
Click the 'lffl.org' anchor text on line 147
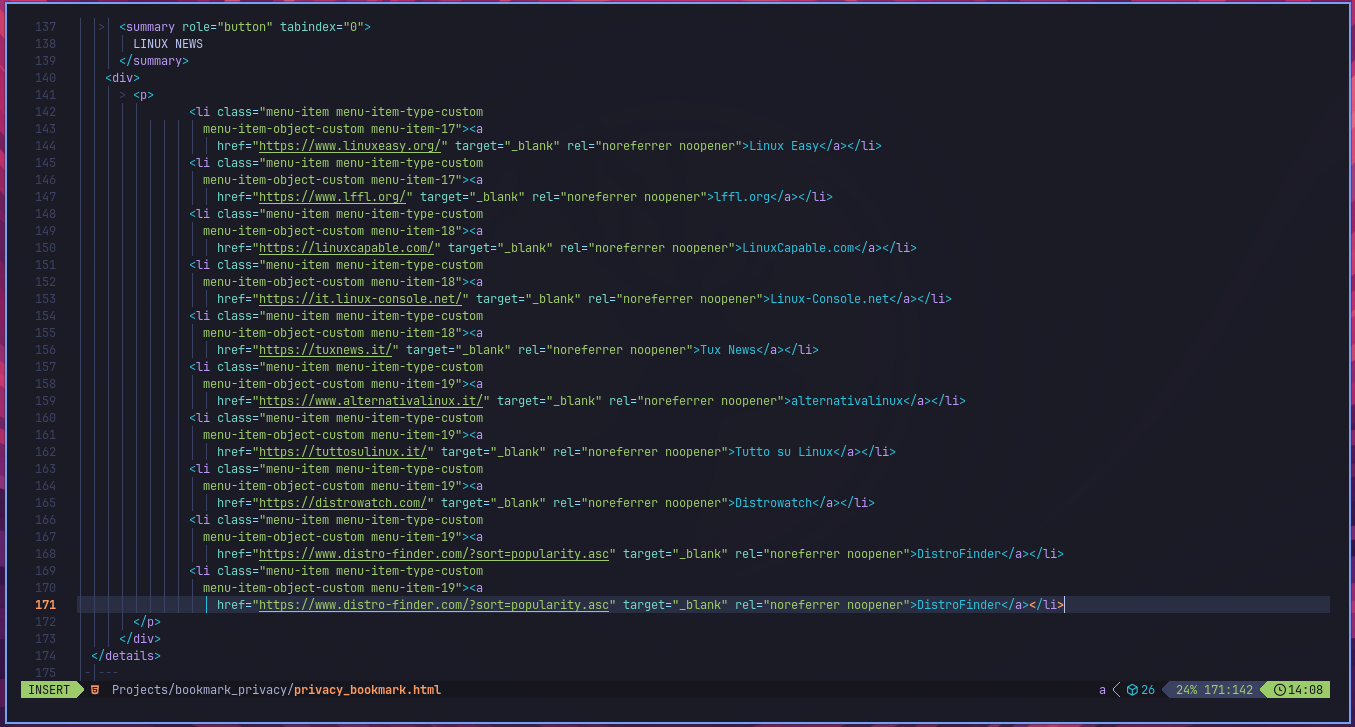pyautogui.click(x=742, y=197)
